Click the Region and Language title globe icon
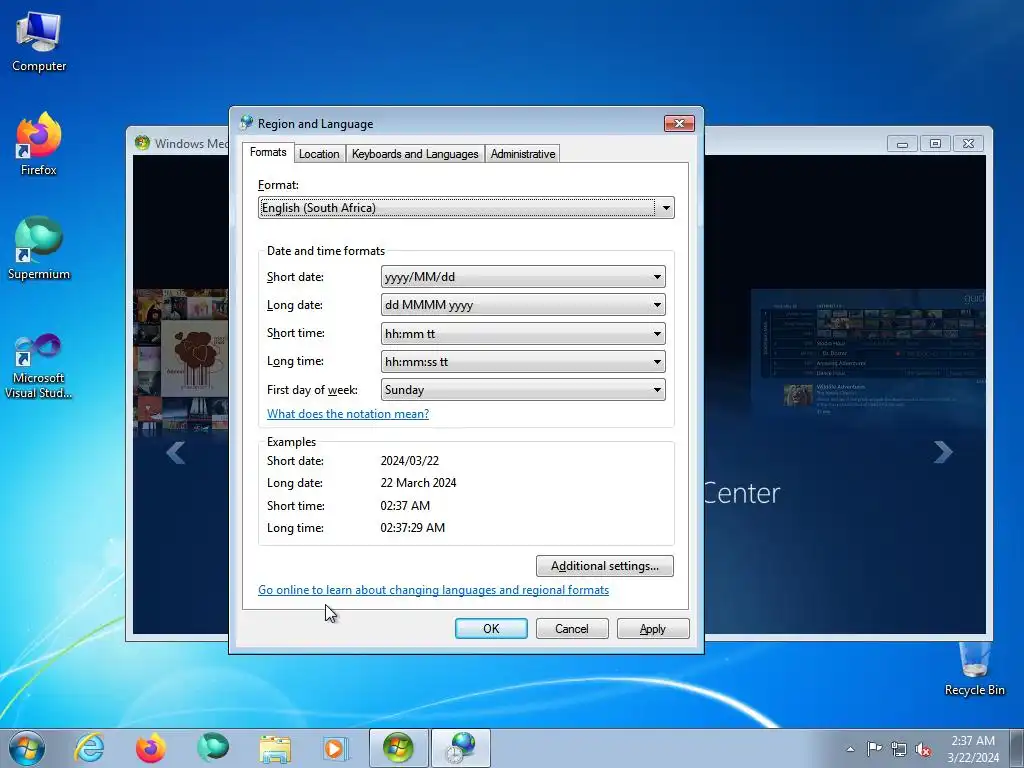 [246, 123]
